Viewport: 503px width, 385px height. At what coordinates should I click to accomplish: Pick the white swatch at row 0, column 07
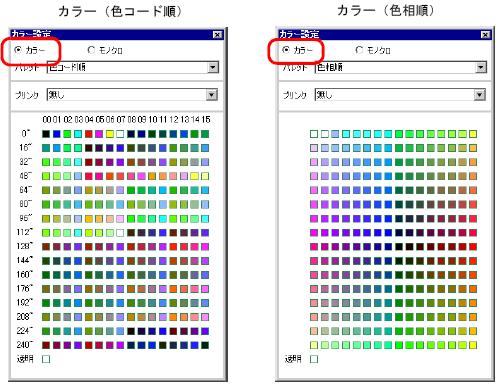coord(120,134)
